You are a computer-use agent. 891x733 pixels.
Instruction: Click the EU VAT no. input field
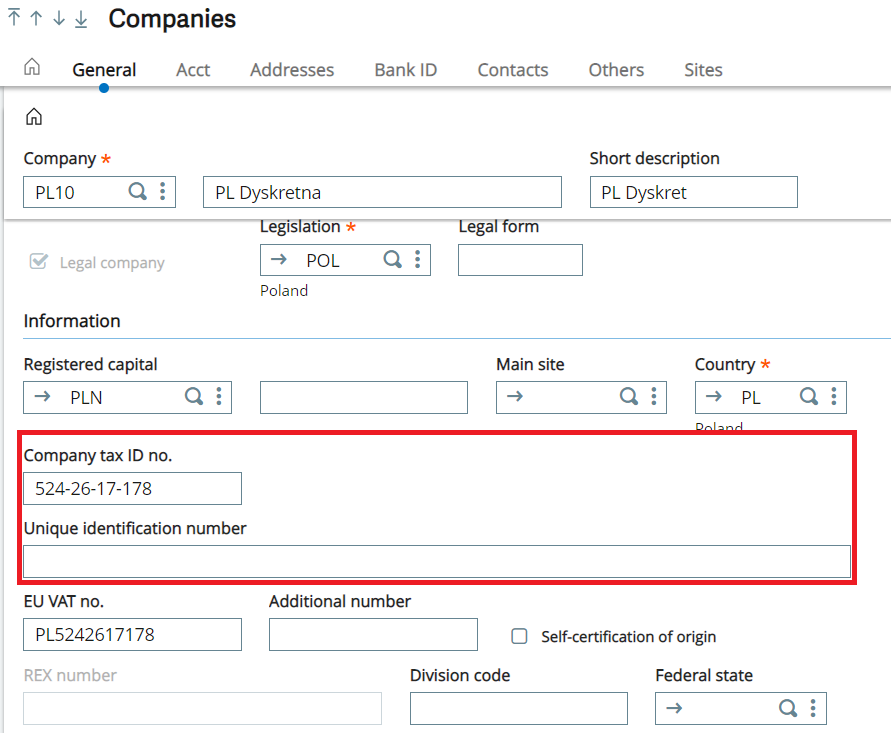(132, 634)
